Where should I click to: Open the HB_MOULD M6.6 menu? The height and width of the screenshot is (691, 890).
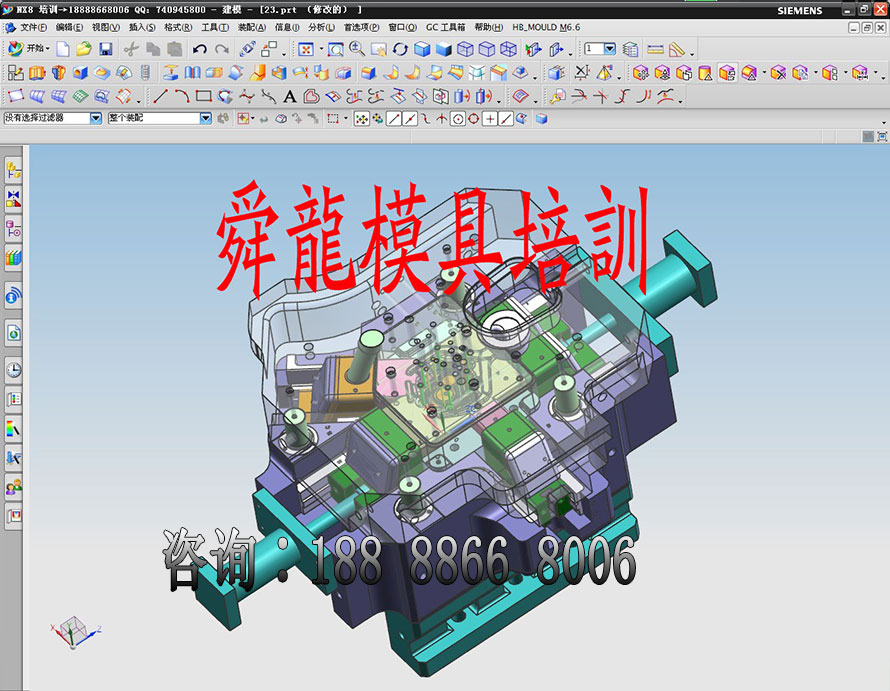pyautogui.click(x=546, y=27)
